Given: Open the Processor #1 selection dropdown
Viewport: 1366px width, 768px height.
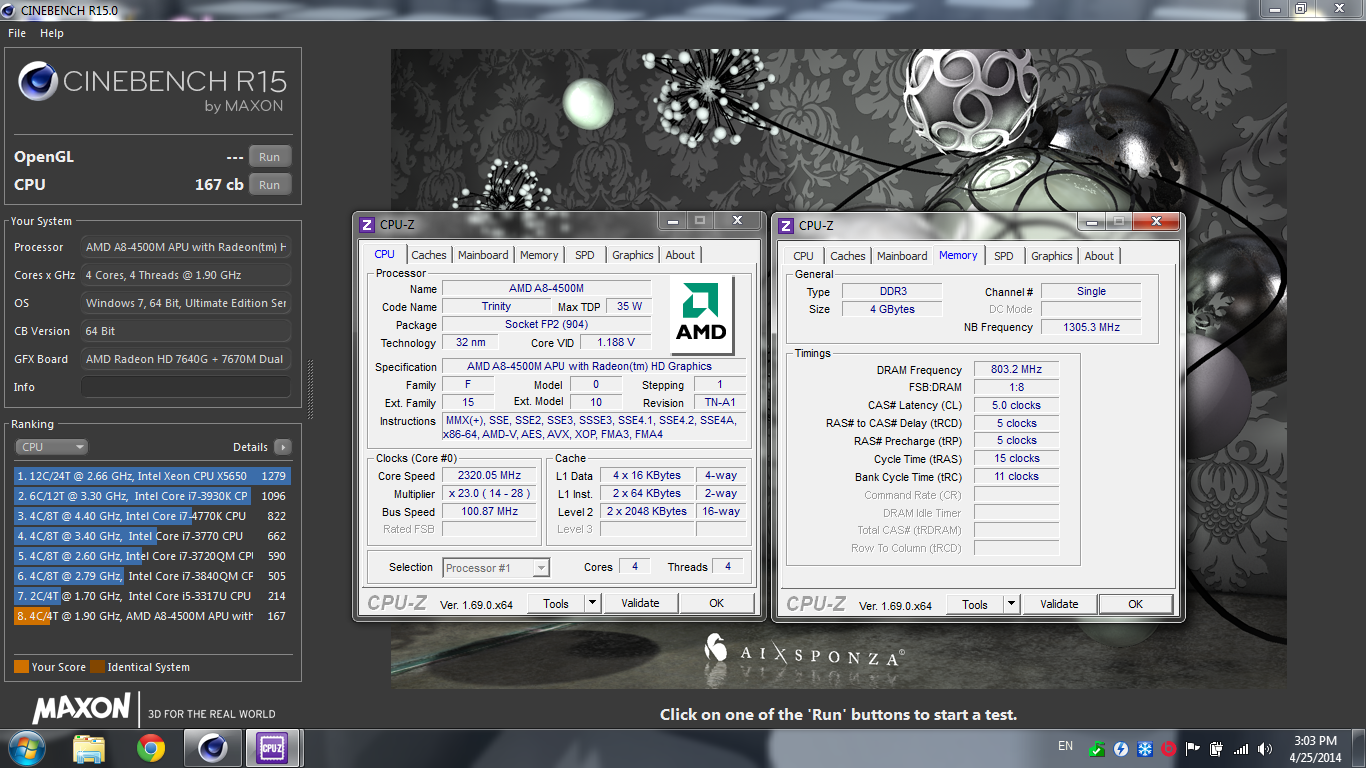Looking at the screenshot, I should (x=496, y=568).
